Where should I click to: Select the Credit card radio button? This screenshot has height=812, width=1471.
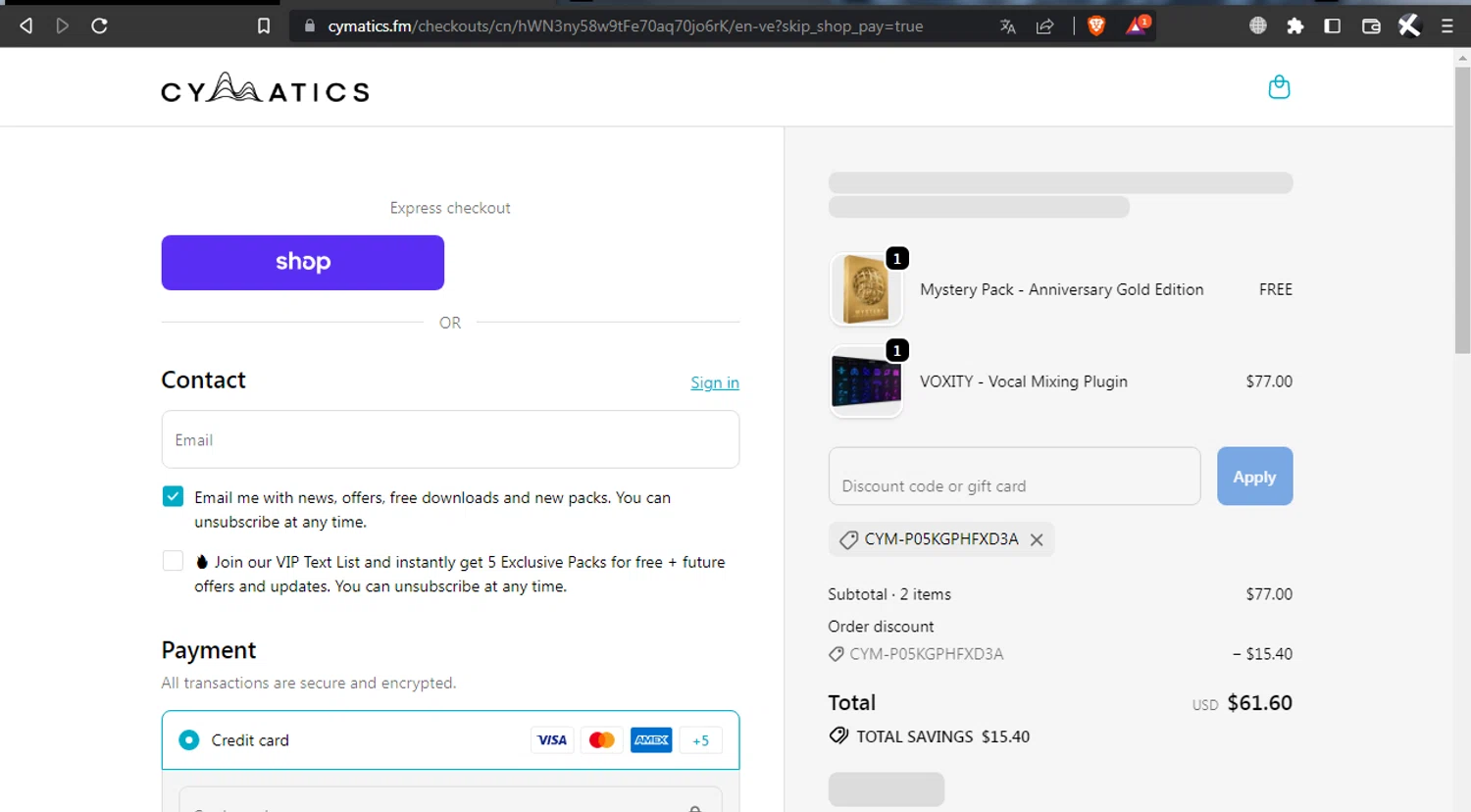point(189,740)
